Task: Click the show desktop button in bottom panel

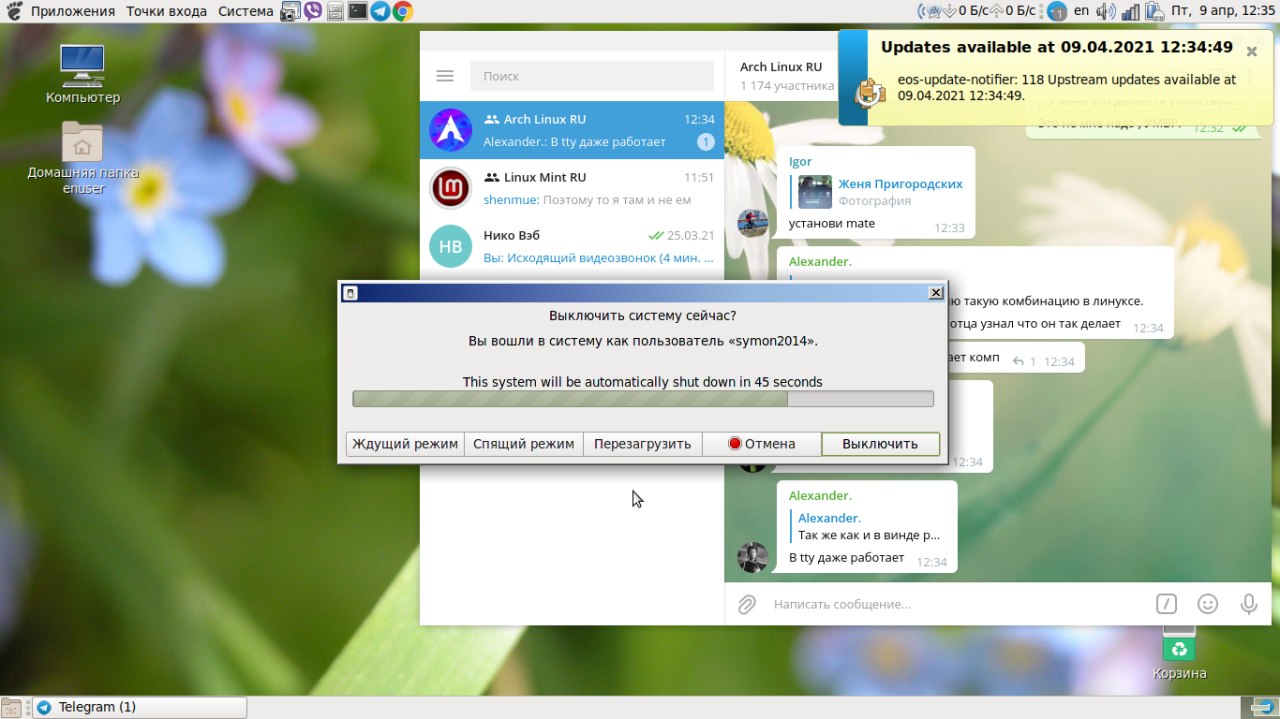Action: [x=12, y=707]
